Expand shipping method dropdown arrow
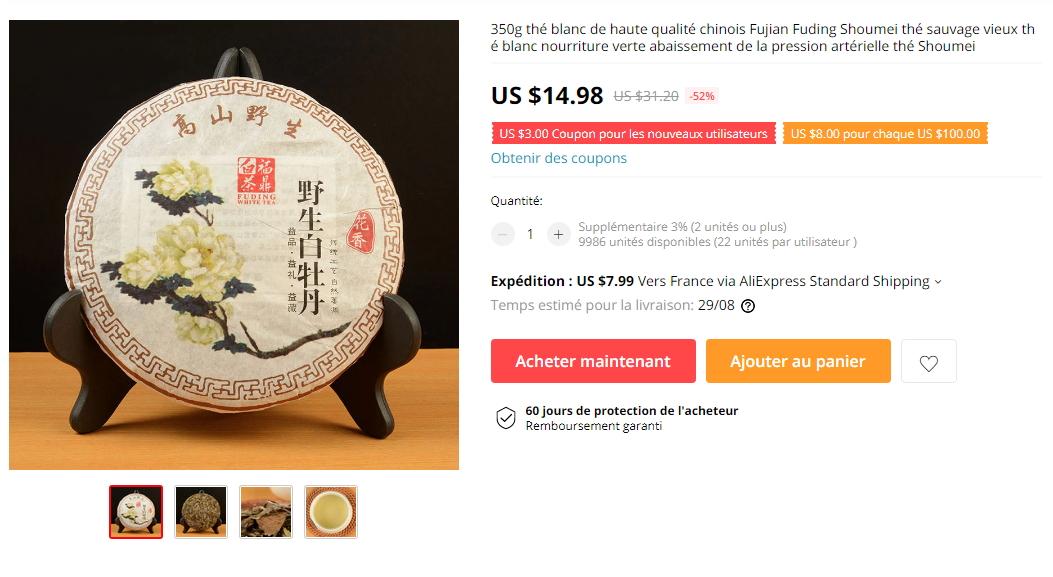The height and width of the screenshot is (577, 1053). (x=938, y=282)
